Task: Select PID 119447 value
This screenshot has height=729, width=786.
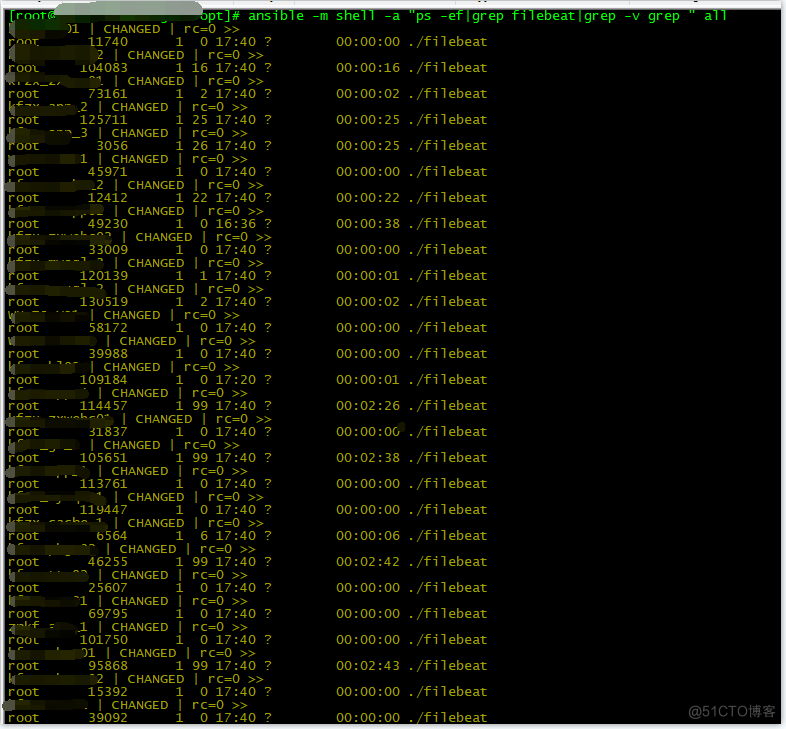Action: tap(104, 510)
